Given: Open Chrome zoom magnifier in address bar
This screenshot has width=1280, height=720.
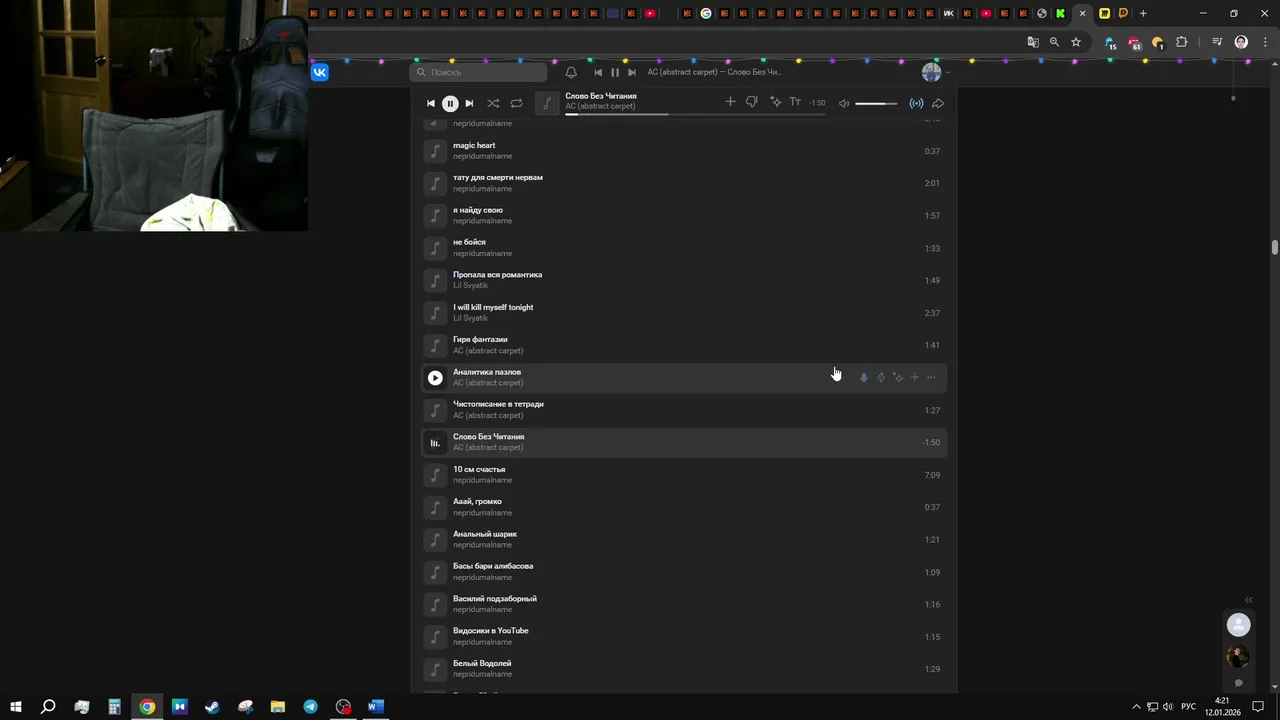Looking at the screenshot, I should [1054, 42].
